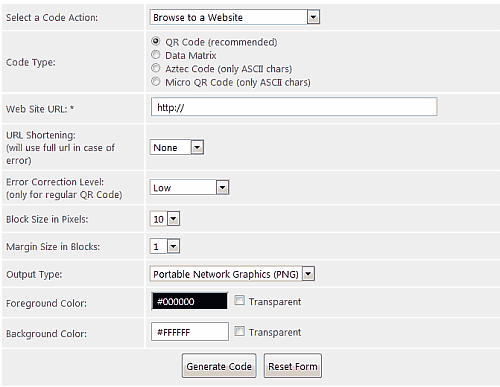Click the arrow next to Browse to a Website

click(x=313, y=17)
